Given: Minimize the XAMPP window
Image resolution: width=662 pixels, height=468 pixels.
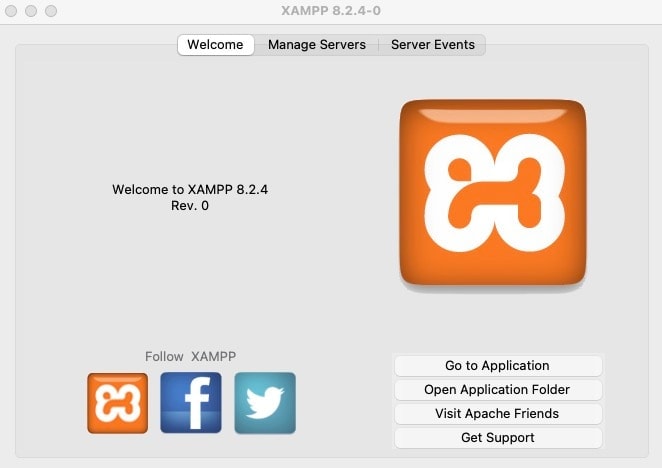Looking at the screenshot, I should (x=31, y=11).
